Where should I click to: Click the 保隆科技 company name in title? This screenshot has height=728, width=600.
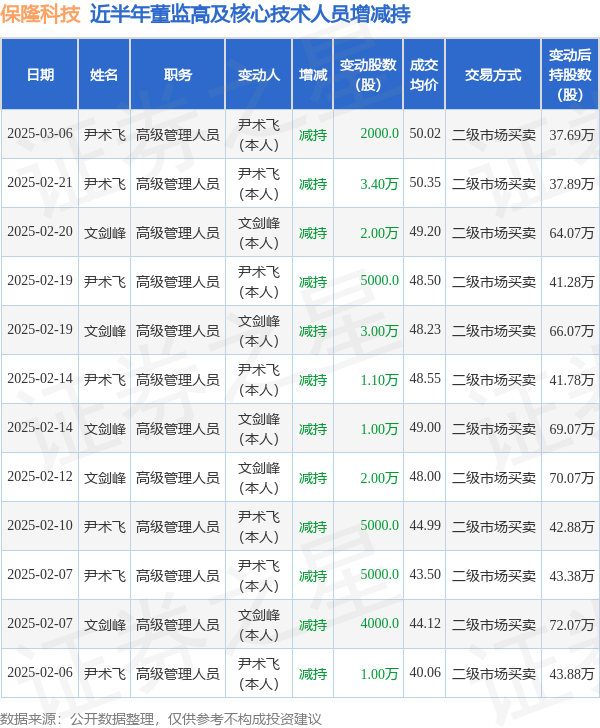coord(40,16)
